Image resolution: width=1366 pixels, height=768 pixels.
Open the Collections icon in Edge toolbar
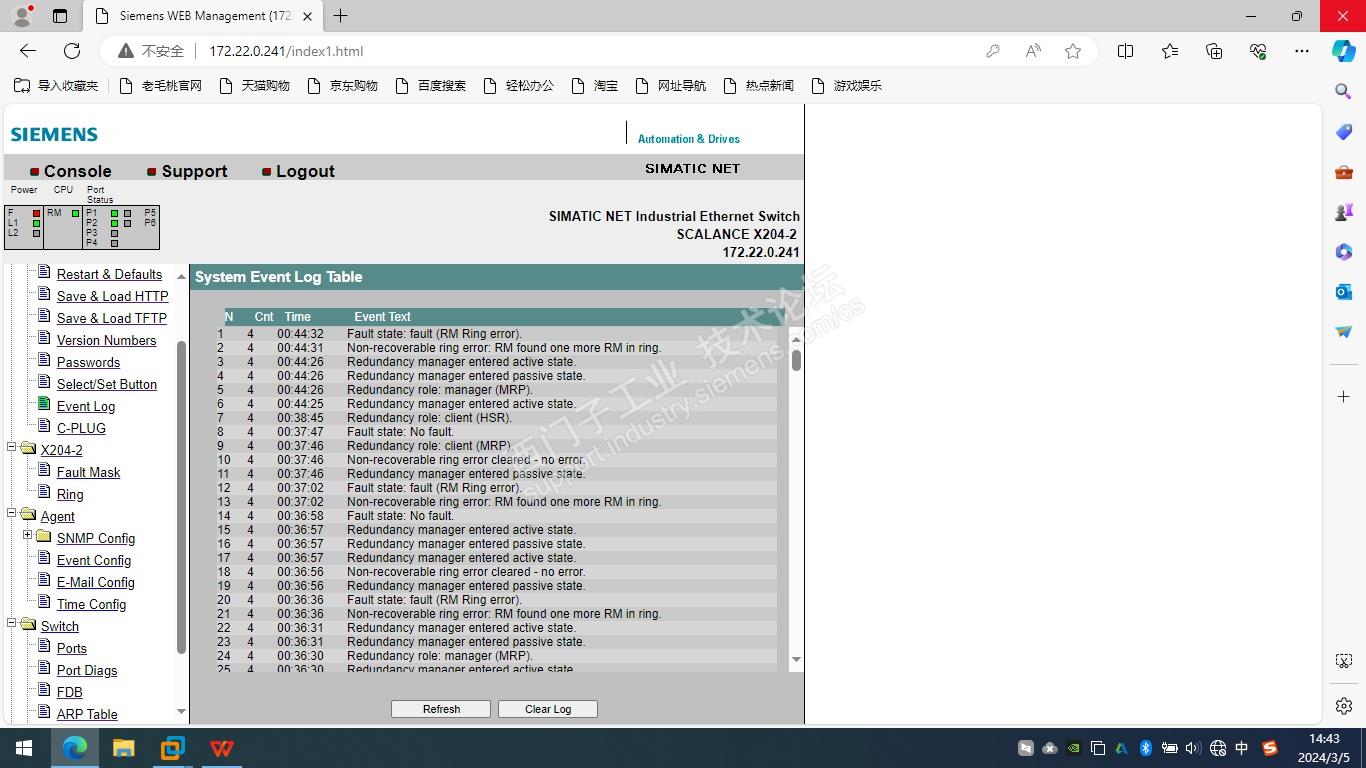pos(1214,51)
